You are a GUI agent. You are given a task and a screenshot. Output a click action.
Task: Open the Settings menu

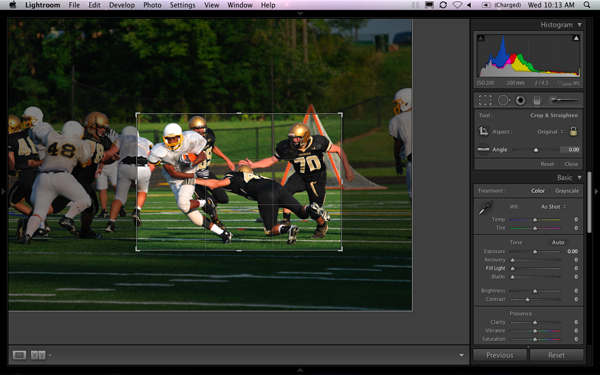click(x=182, y=5)
